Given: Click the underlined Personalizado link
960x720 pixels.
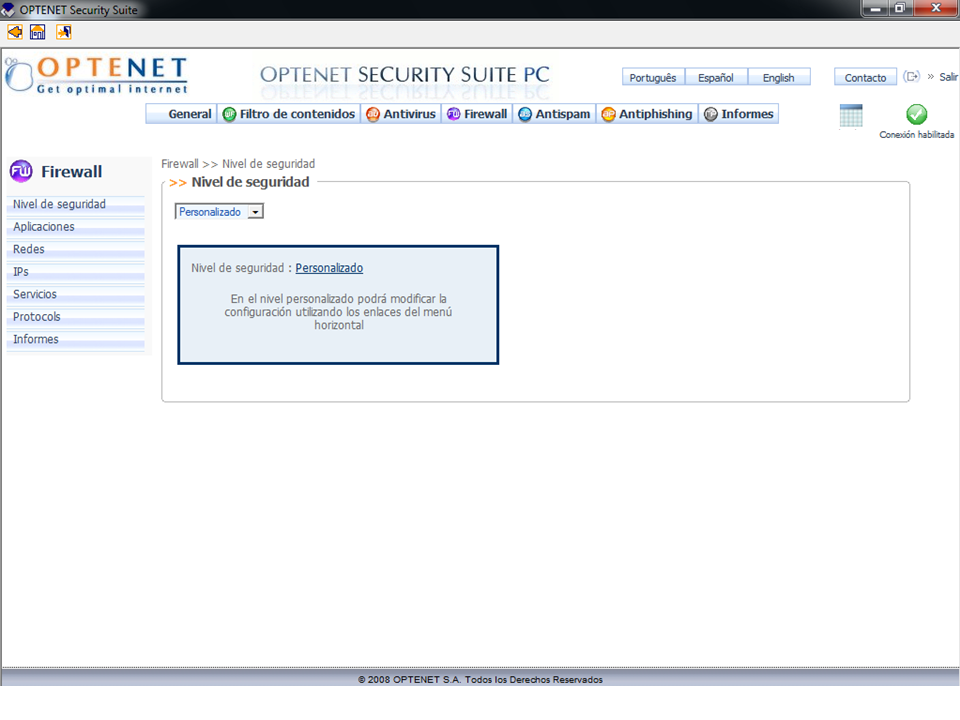Looking at the screenshot, I should click(329, 268).
